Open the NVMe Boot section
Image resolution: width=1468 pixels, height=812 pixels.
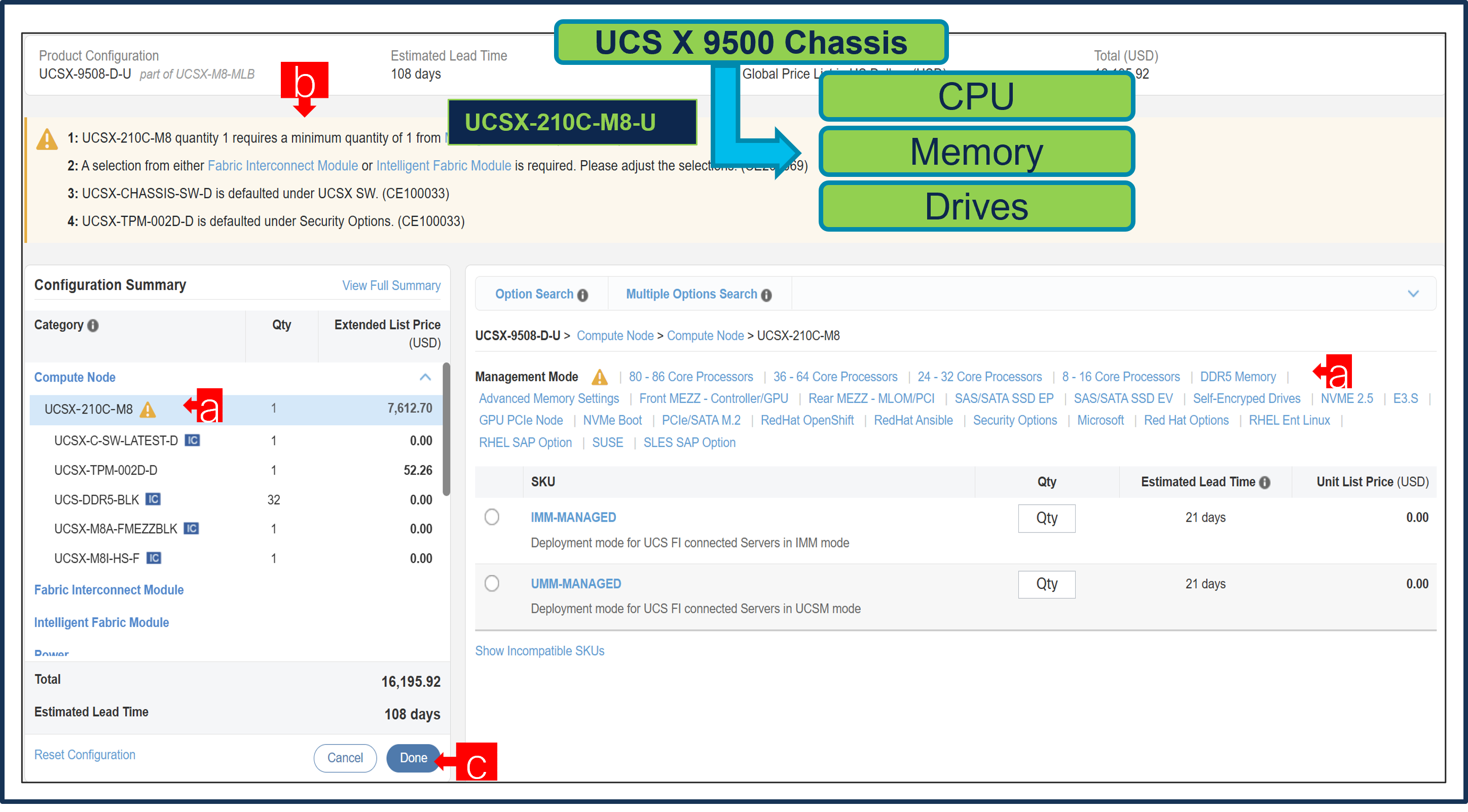tap(612, 421)
